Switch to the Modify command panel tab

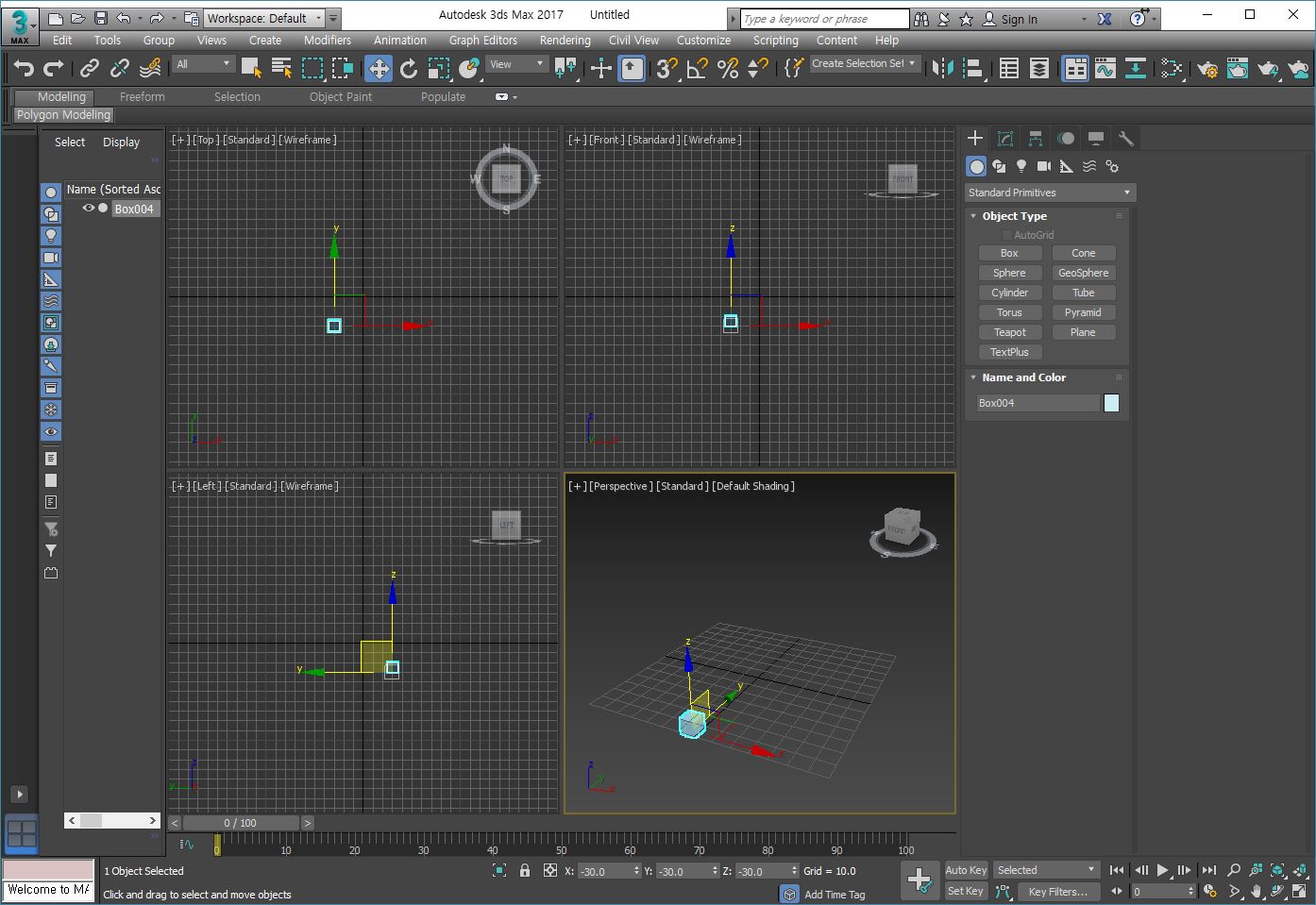point(1005,139)
